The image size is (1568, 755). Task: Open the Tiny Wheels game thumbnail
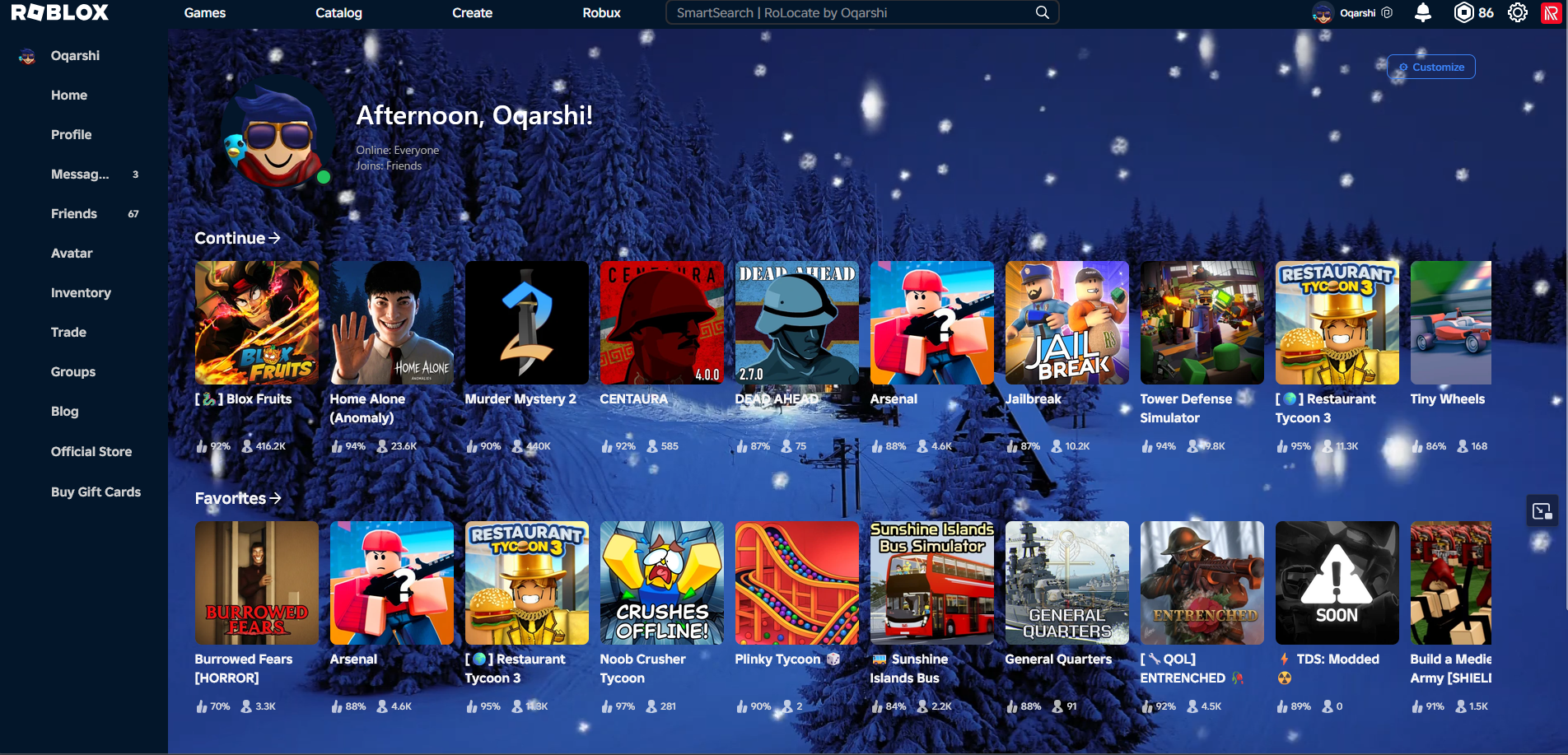pyautogui.click(x=1451, y=323)
